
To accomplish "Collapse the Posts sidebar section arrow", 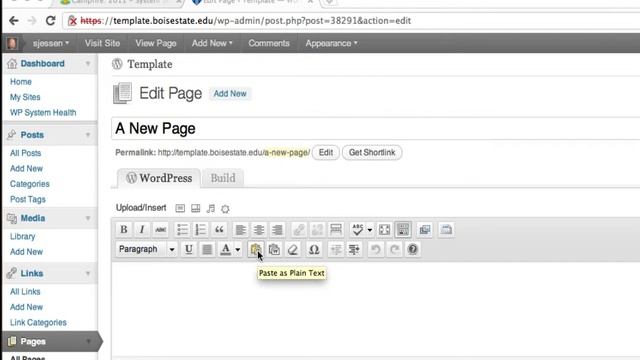I will pyautogui.click(x=88, y=135).
